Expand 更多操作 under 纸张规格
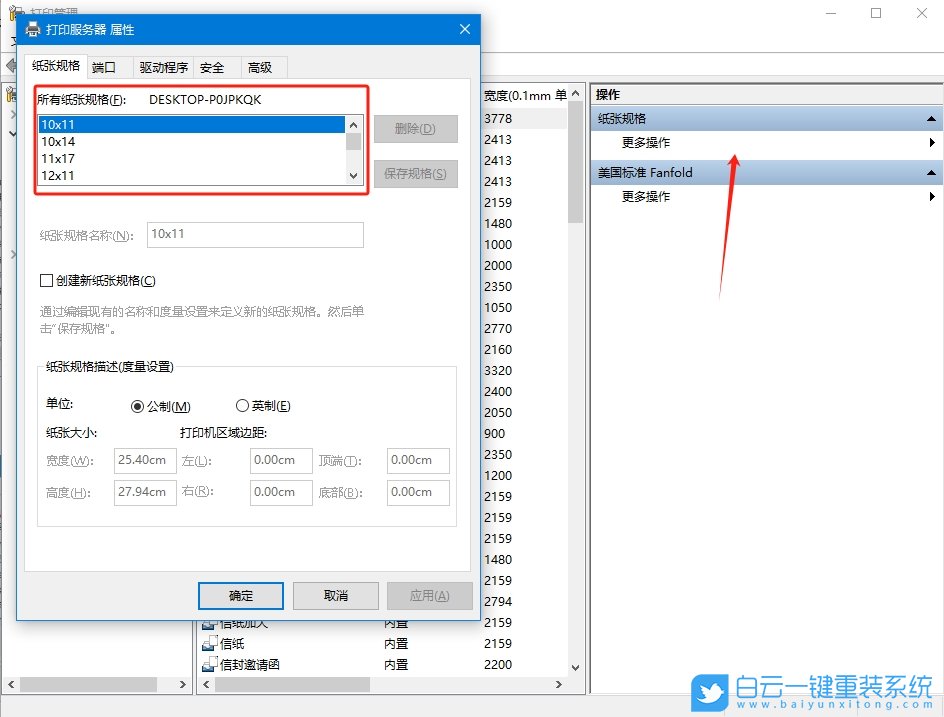This screenshot has height=717, width=944. point(931,143)
